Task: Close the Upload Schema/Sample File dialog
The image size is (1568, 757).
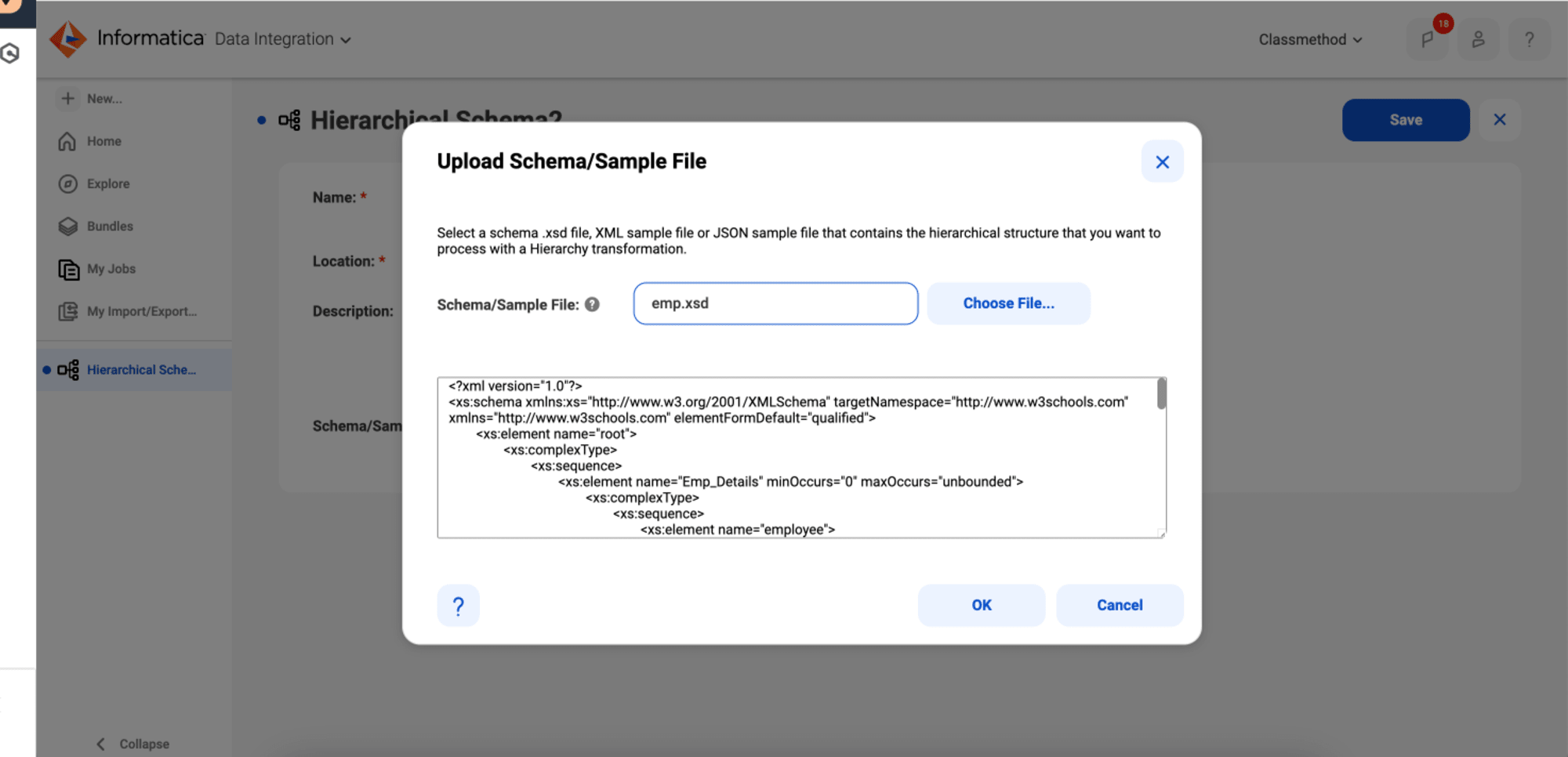Action: 1163,161
